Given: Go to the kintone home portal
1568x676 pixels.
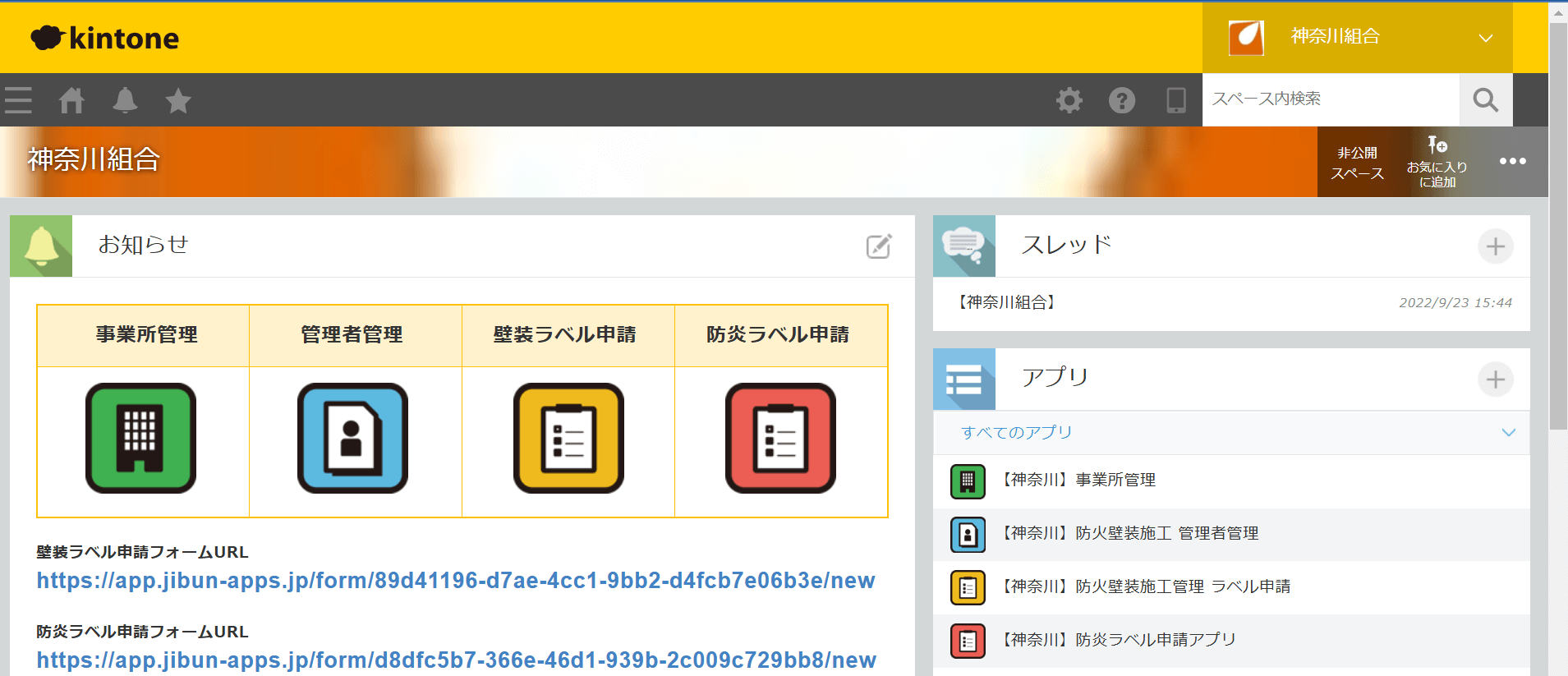Looking at the screenshot, I should 71,100.
